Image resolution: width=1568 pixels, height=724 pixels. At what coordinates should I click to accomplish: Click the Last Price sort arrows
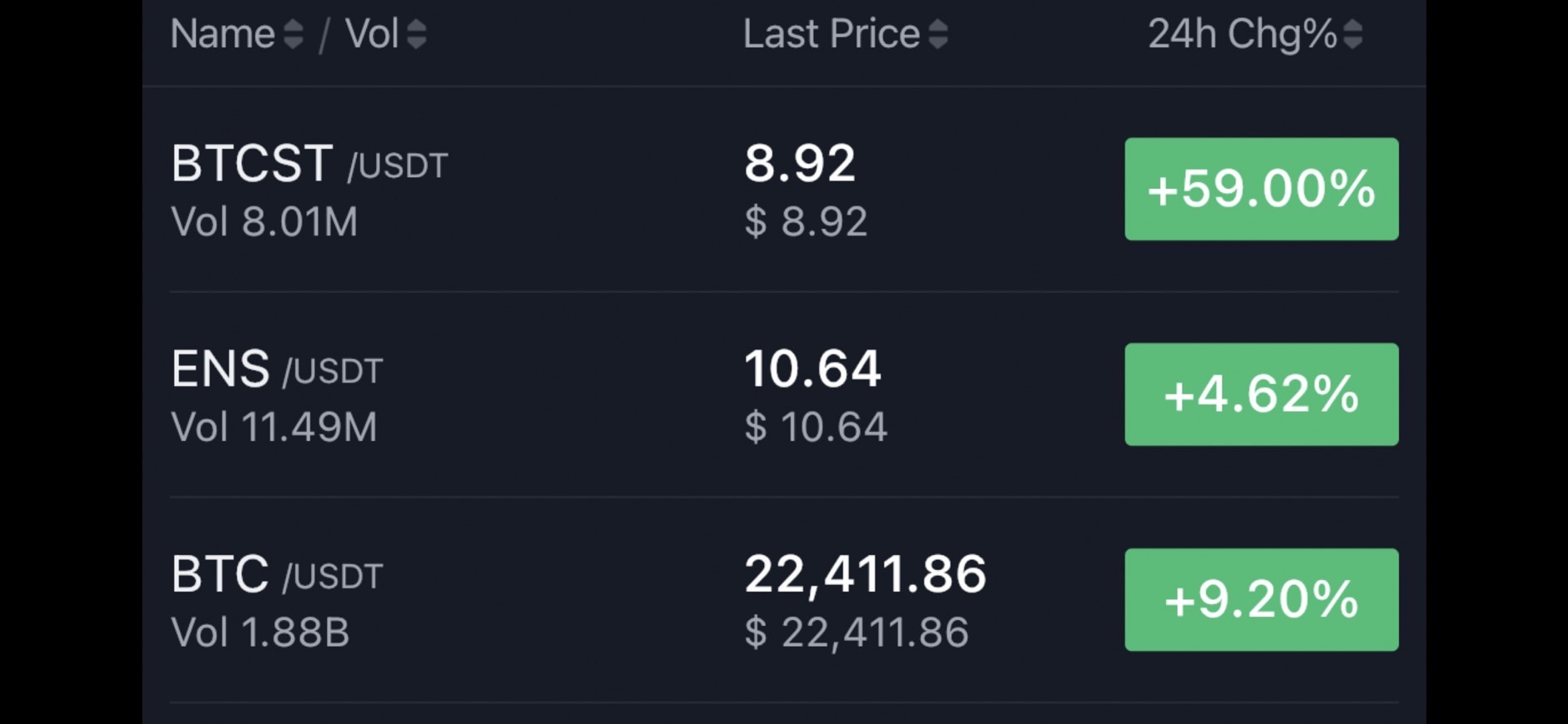(x=938, y=34)
